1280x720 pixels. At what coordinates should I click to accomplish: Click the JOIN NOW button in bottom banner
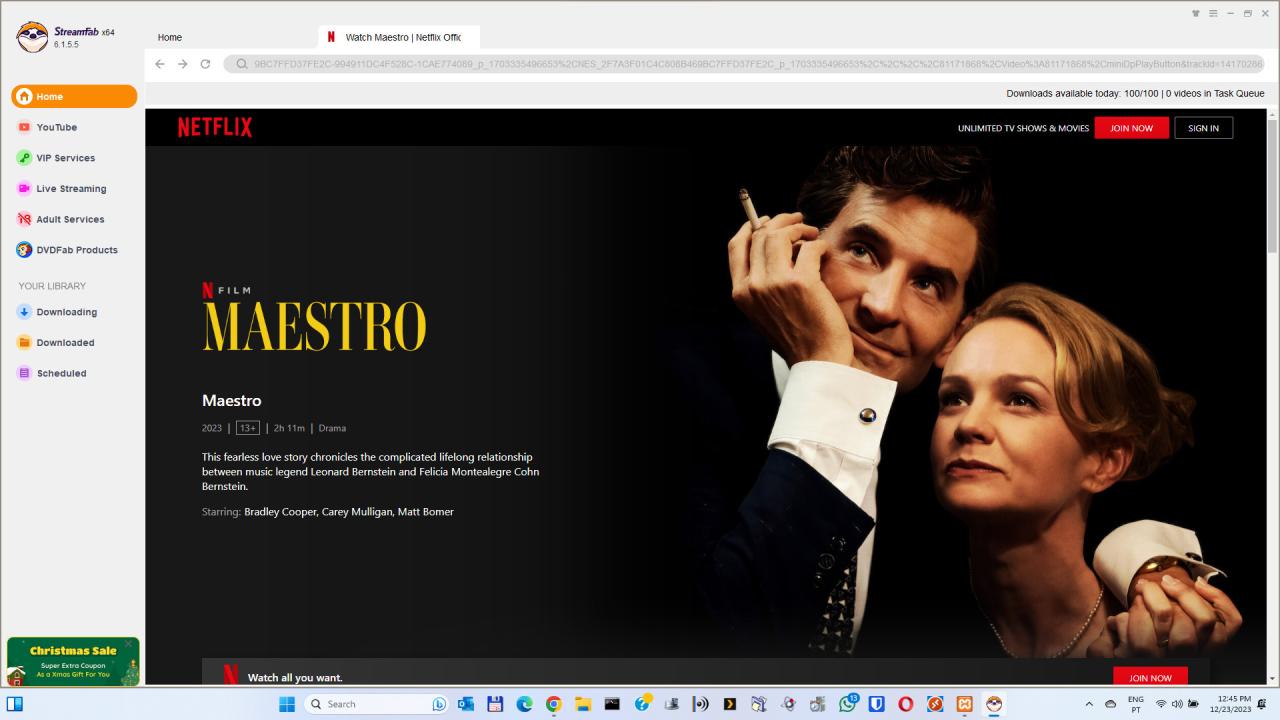click(1150, 677)
